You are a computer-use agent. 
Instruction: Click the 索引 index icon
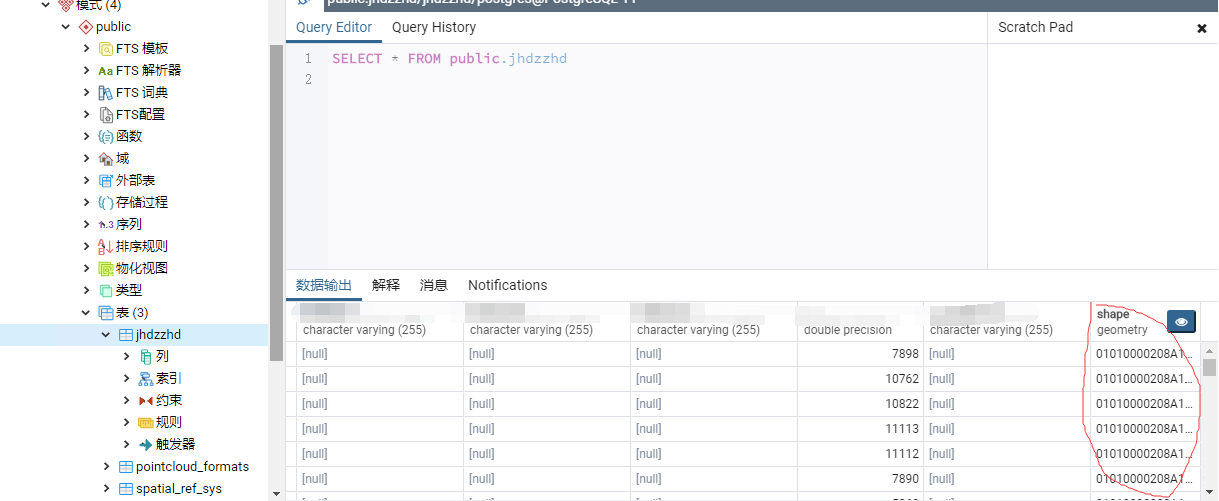[x=146, y=379]
